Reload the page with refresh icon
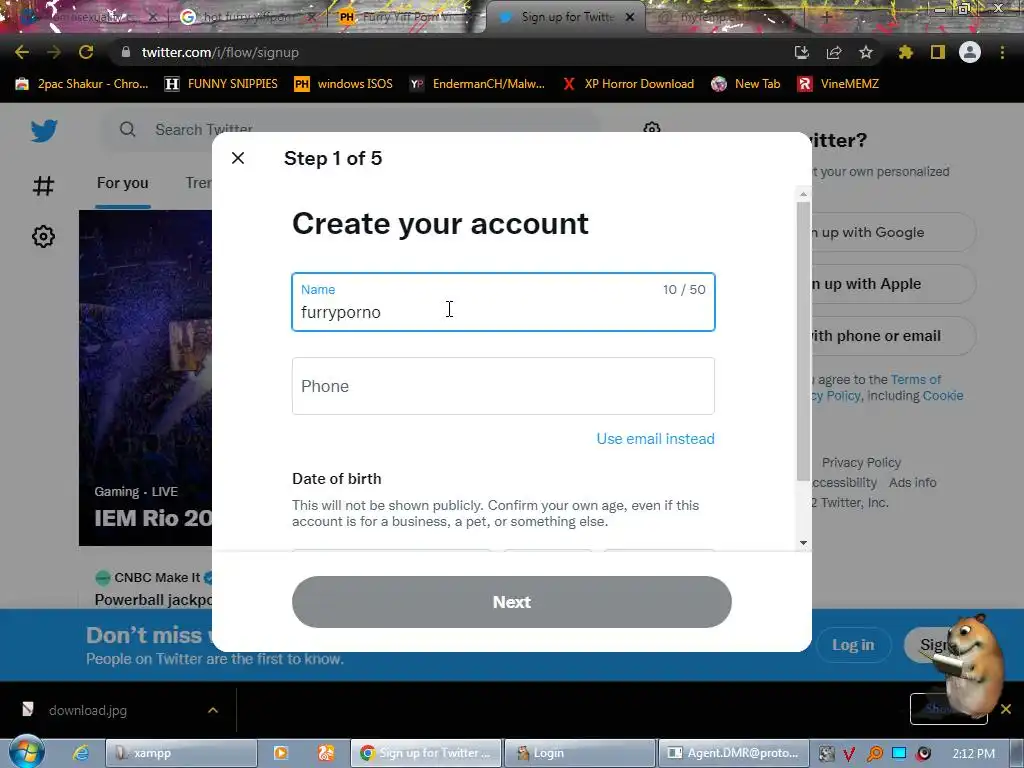The width and height of the screenshot is (1024, 768). click(86, 52)
